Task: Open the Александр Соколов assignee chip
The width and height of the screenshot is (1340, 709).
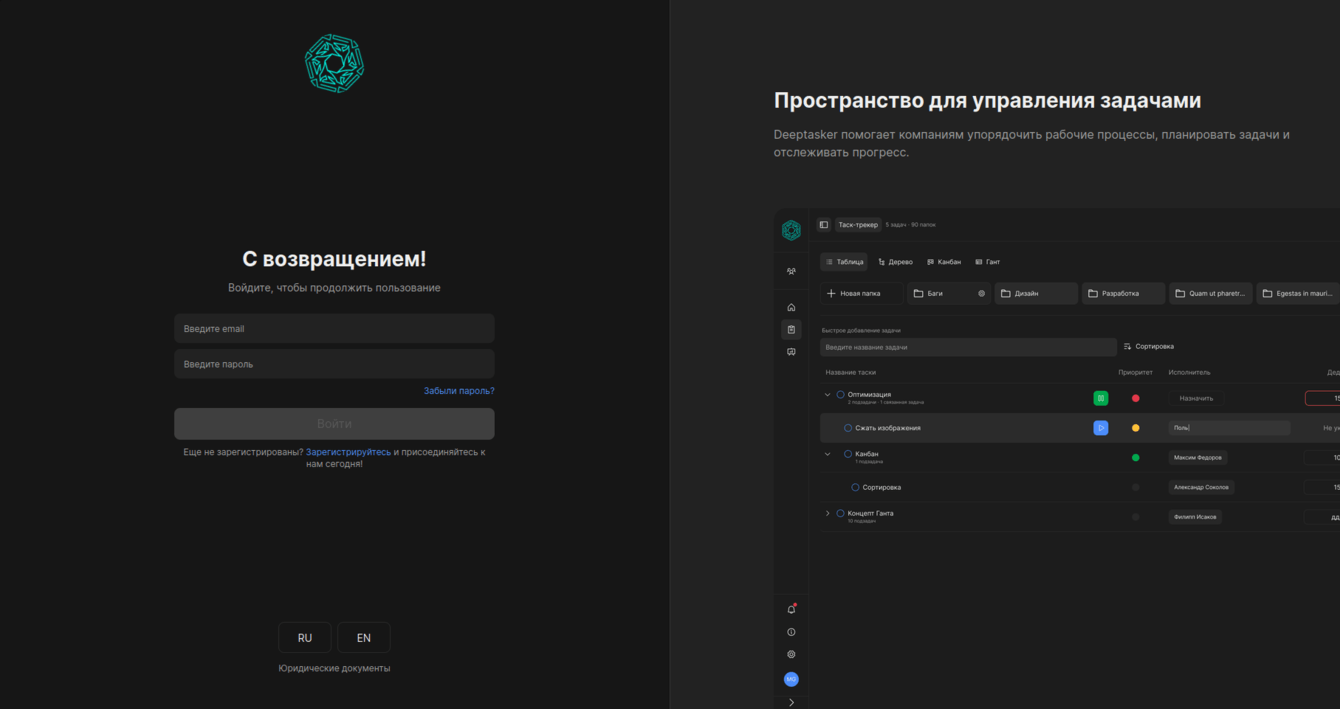Action: 1201,487
